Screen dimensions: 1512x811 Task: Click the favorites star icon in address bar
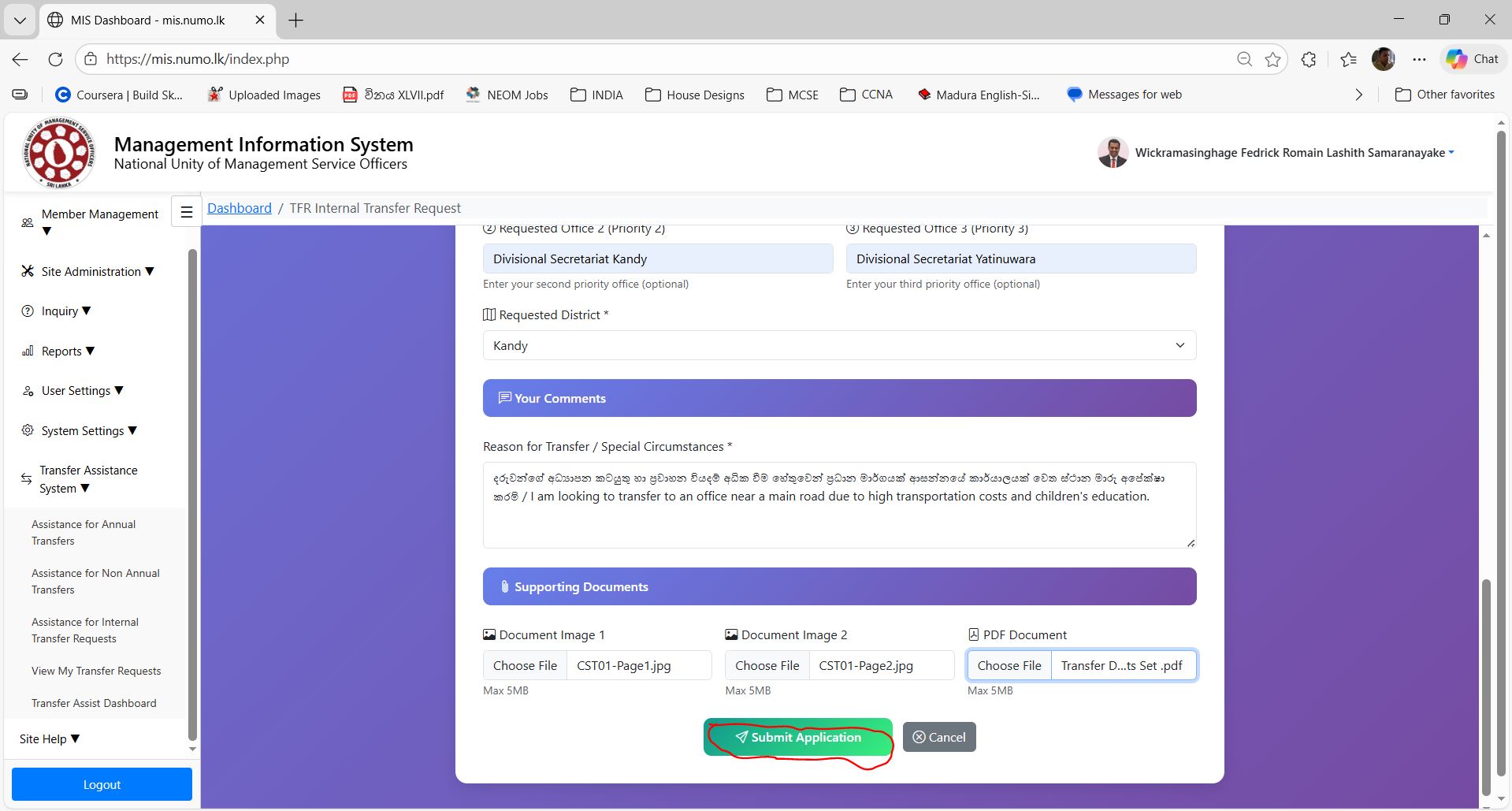(x=1272, y=59)
